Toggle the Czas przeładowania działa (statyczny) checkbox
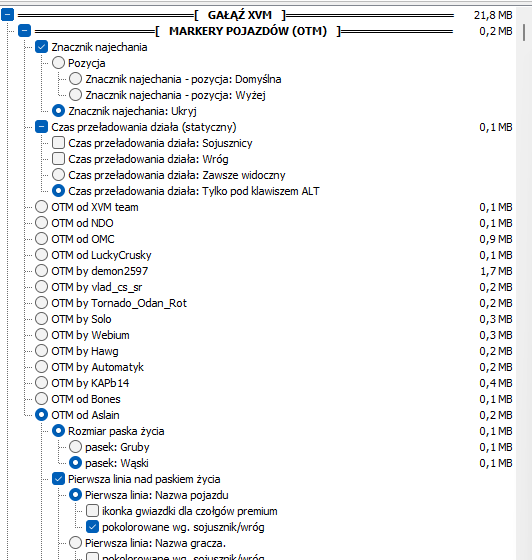This screenshot has height=560, width=532. [x=41, y=127]
